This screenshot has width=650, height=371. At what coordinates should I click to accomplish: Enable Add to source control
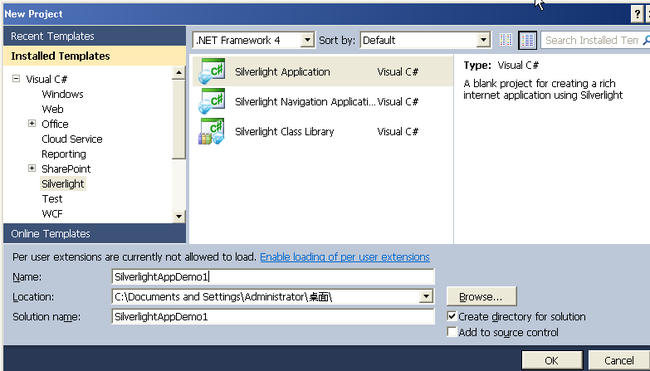(x=452, y=332)
